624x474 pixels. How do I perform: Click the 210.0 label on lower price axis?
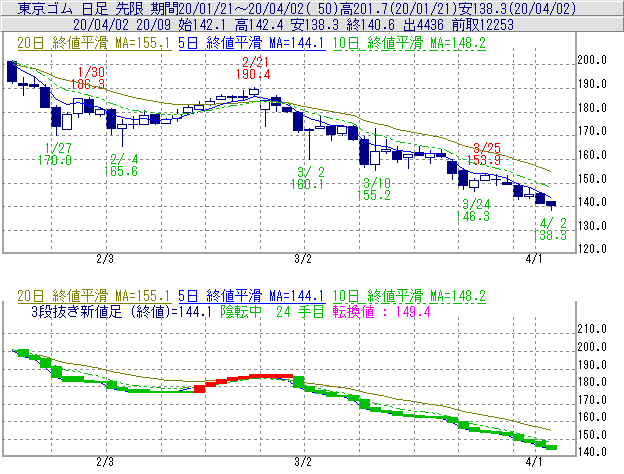click(593, 329)
